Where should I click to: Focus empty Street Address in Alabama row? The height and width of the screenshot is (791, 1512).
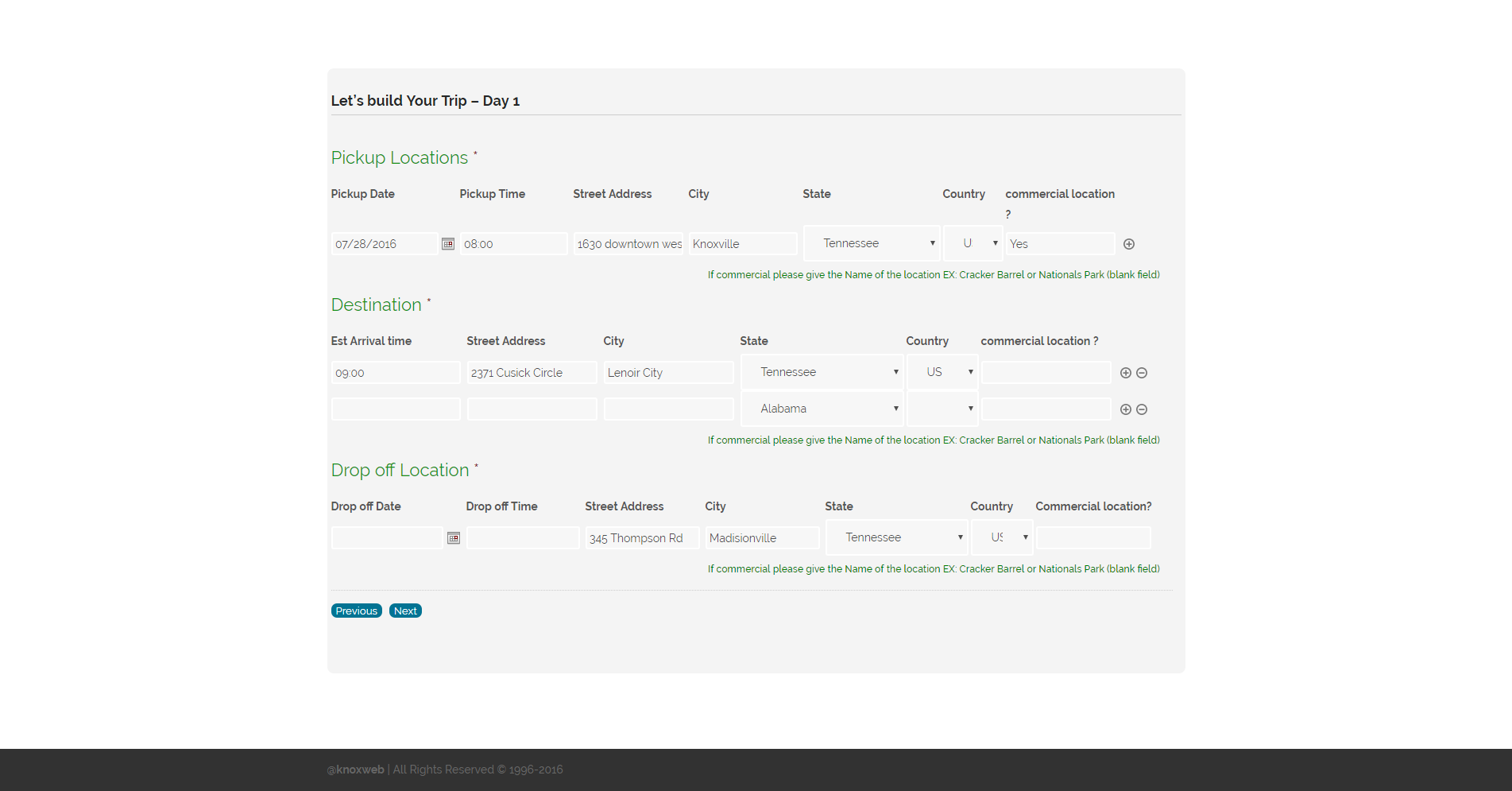(x=532, y=409)
